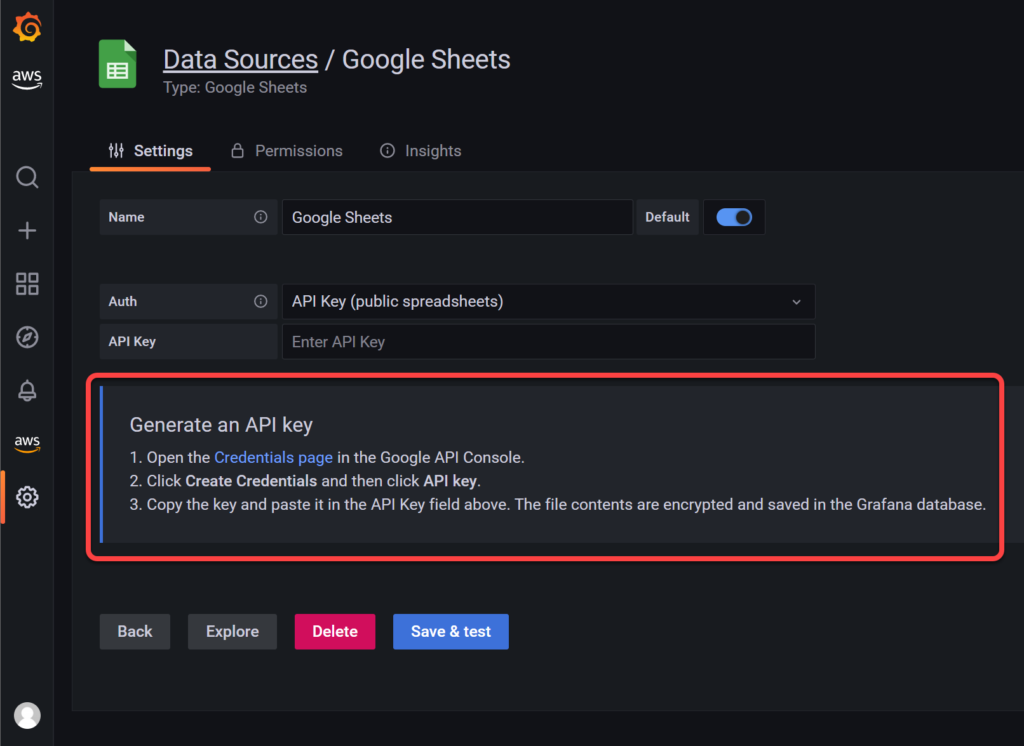Image resolution: width=1024 pixels, height=746 pixels.
Task: Click the Data Sources breadcrumb link
Action: tap(240, 59)
